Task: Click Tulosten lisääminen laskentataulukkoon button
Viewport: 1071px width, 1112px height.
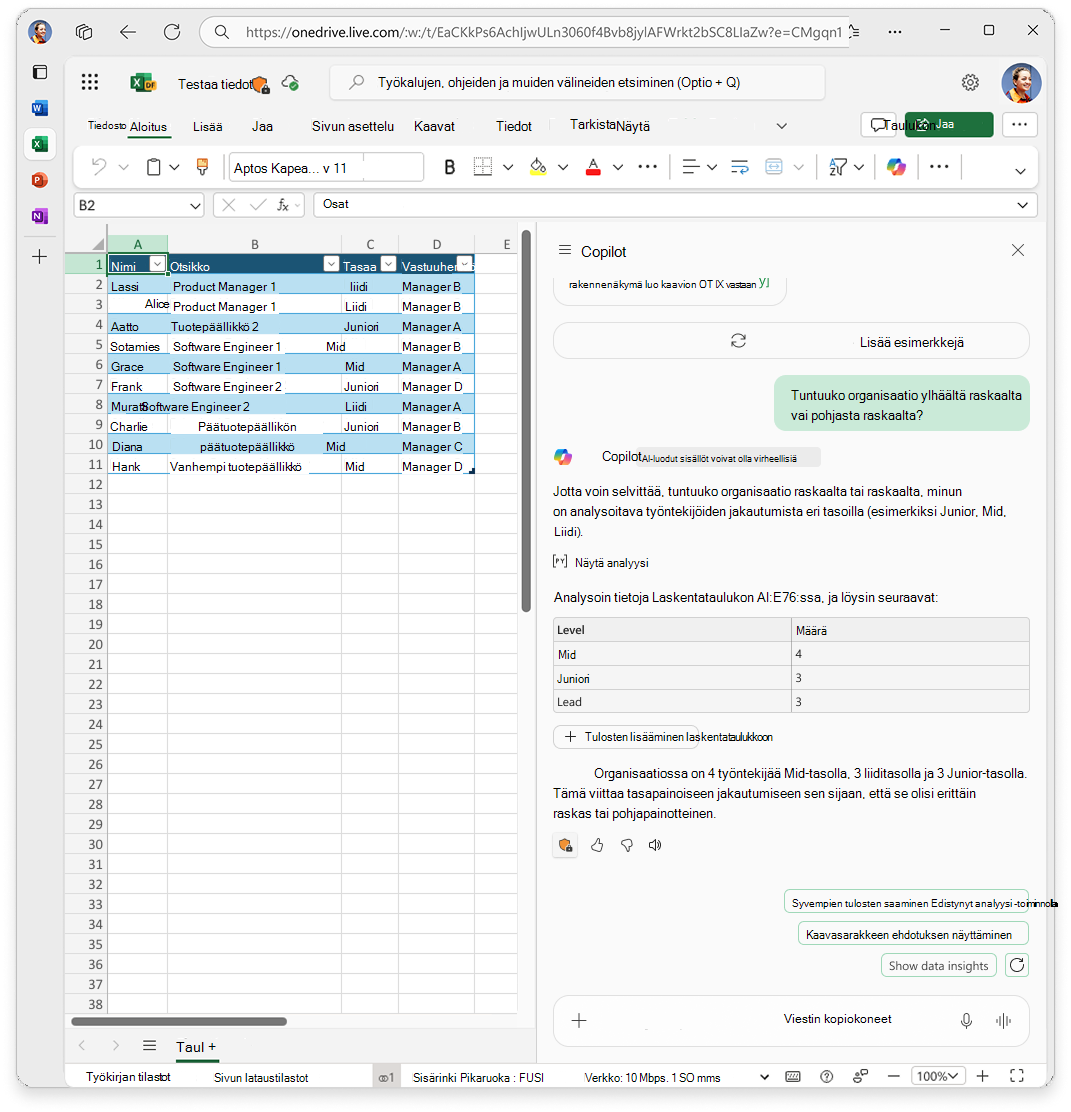Action: click(625, 737)
